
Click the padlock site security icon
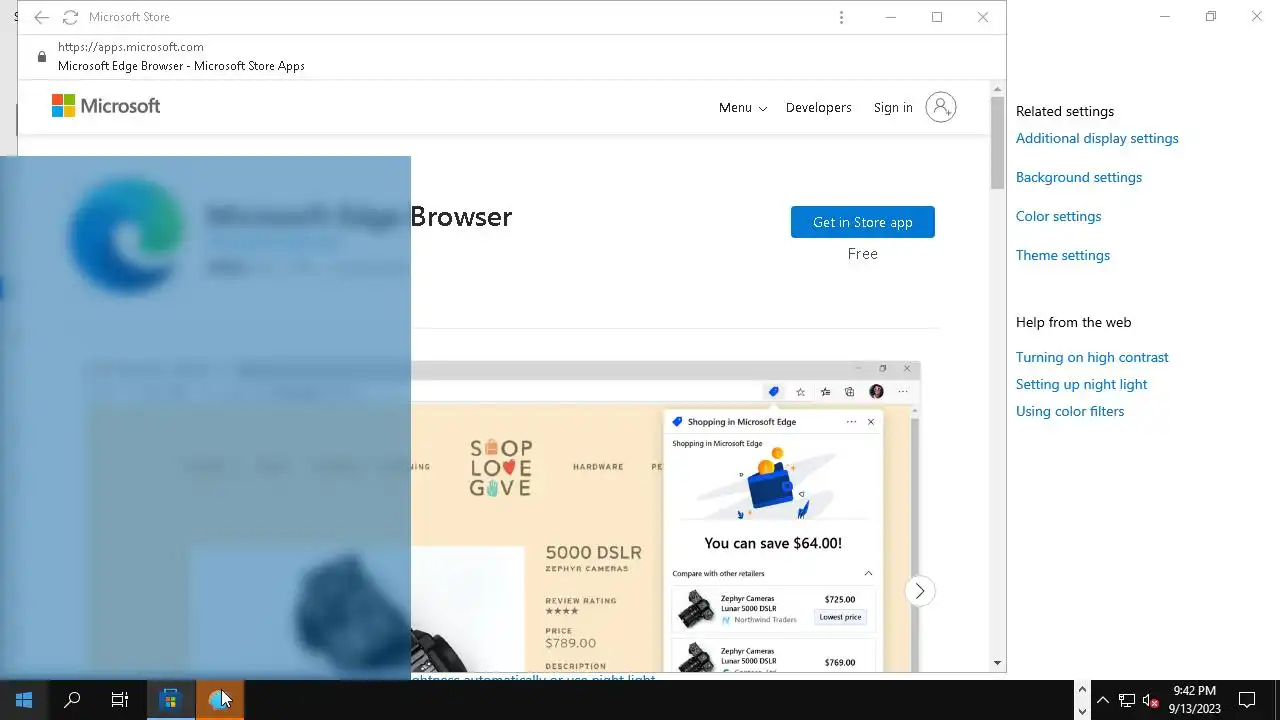click(x=41, y=56)
